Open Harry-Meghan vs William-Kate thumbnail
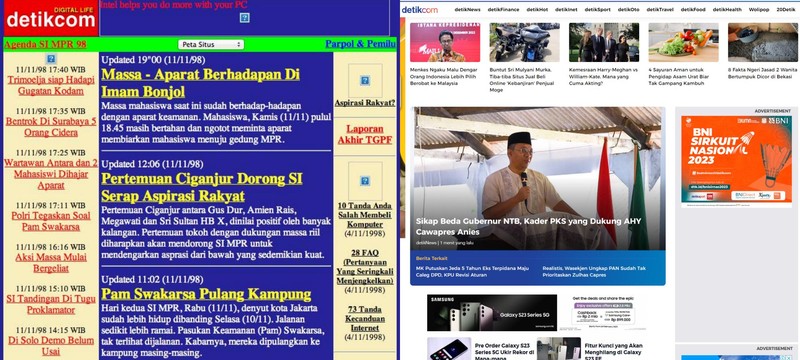The width and height of the screenshot is (800, 360). tap(604, 42)
